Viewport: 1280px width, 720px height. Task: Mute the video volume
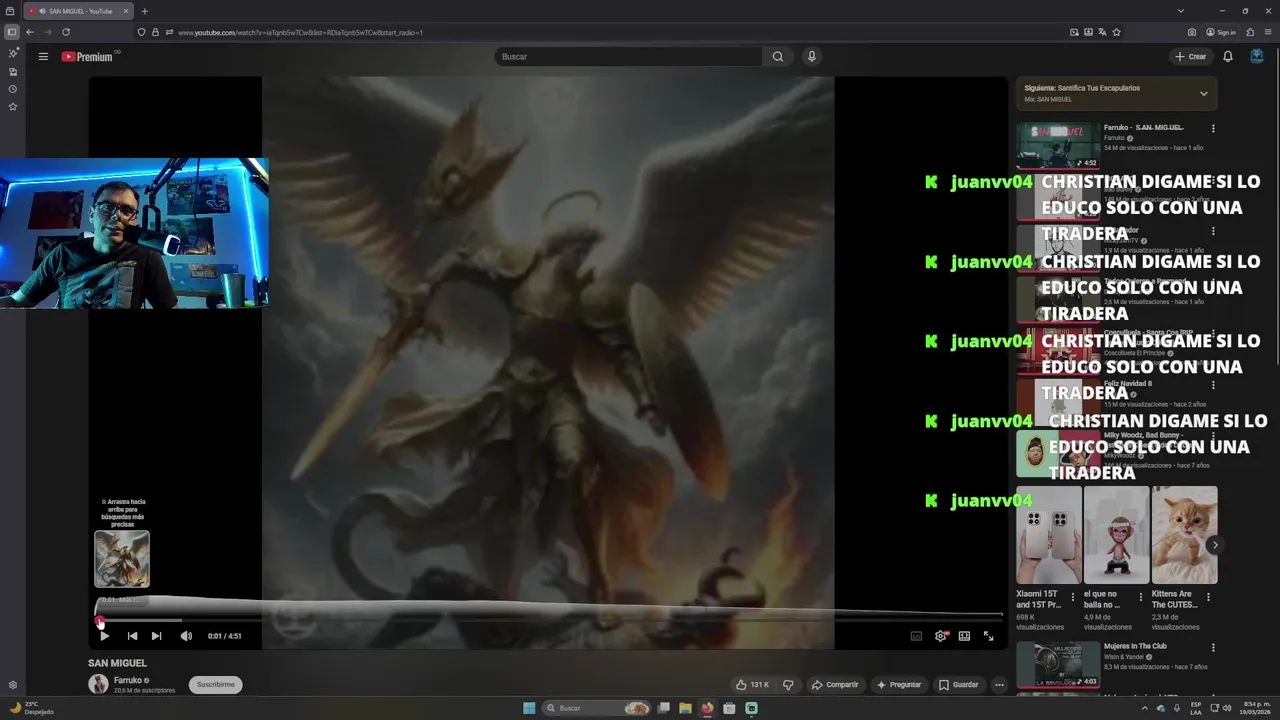point(186,636)
